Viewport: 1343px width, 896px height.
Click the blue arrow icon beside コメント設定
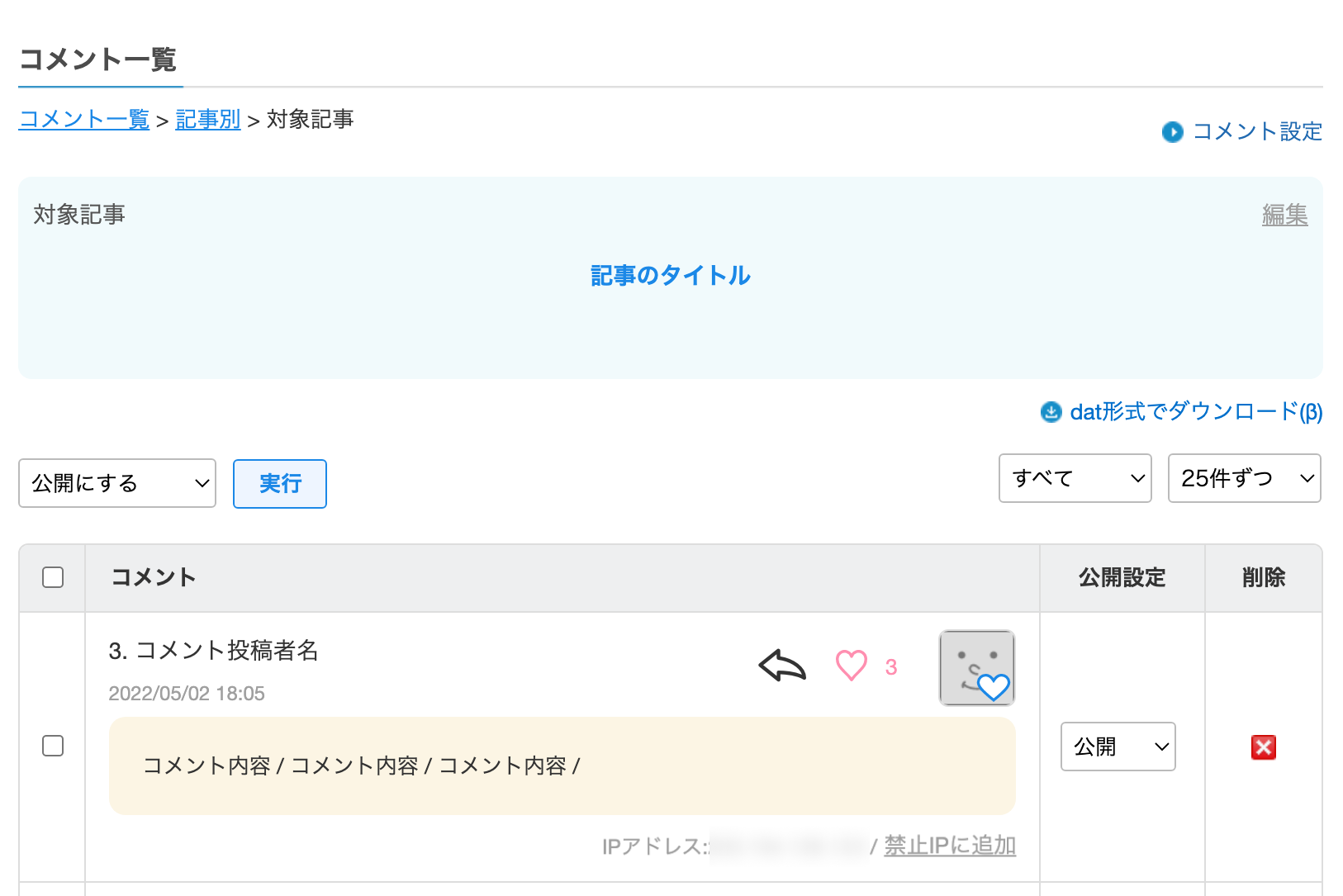click(x=1172, y=132)
